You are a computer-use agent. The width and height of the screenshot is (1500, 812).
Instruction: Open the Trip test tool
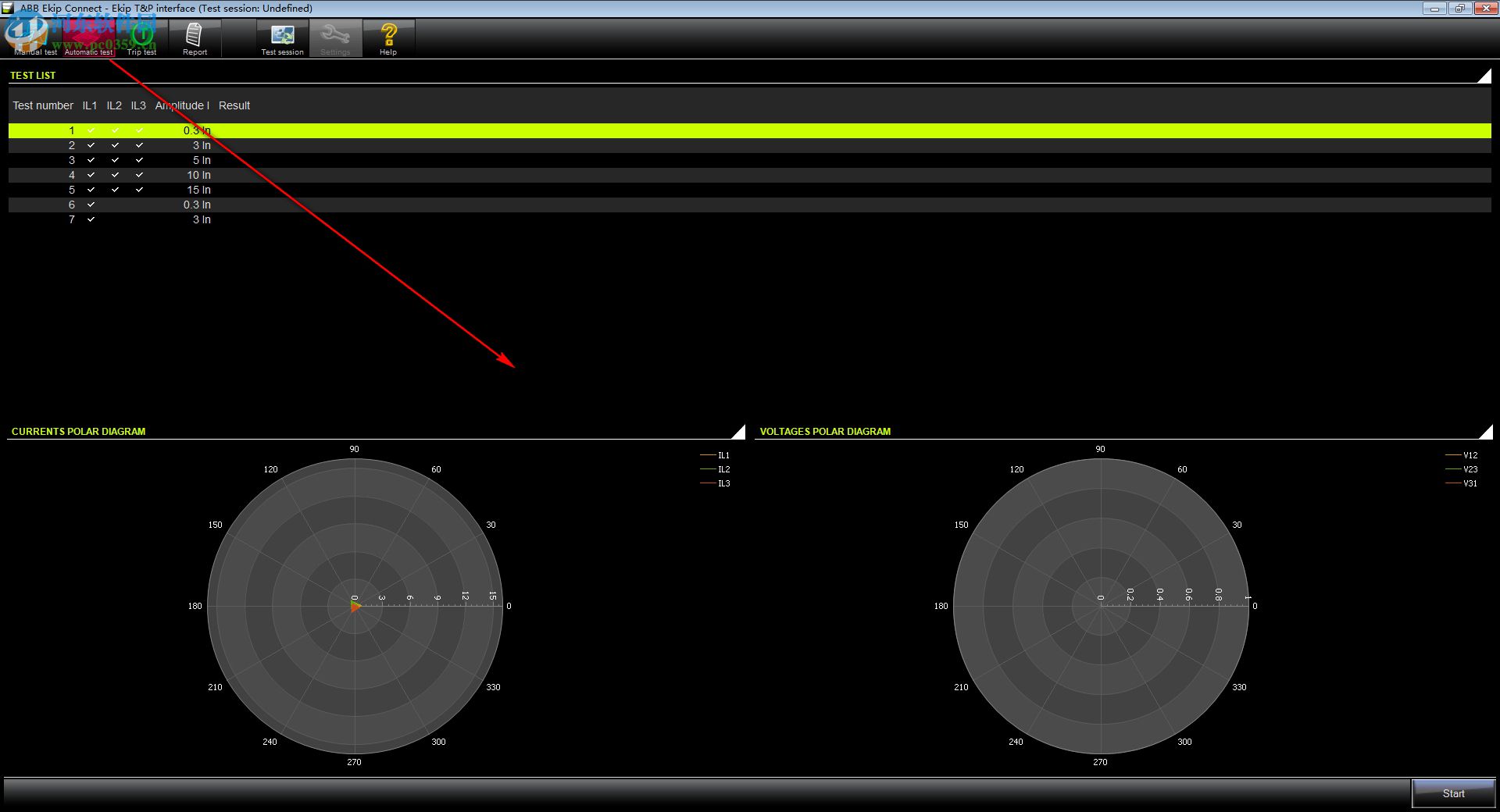click(141, 38)
